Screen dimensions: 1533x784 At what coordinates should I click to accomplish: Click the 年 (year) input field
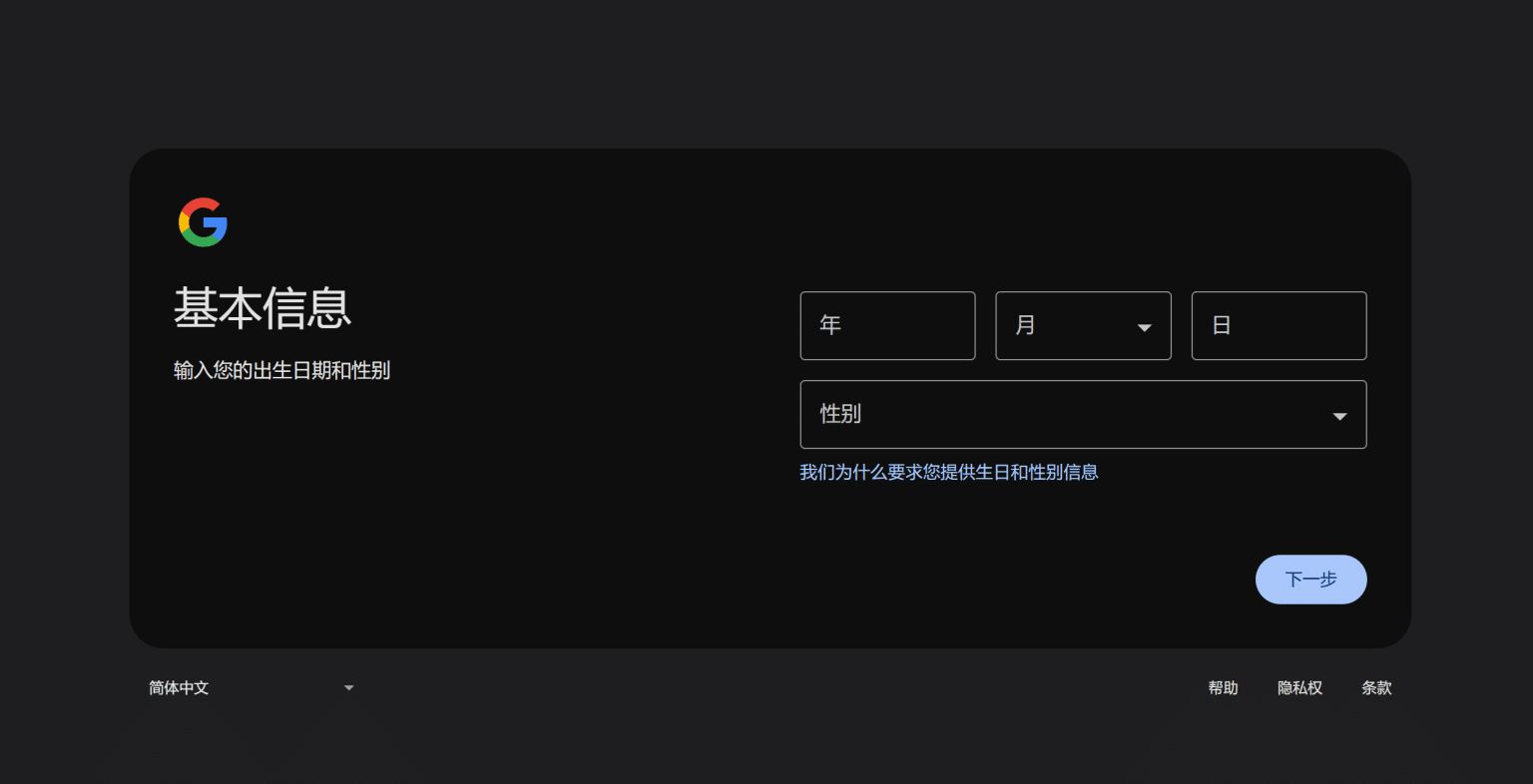coord(887,325)
